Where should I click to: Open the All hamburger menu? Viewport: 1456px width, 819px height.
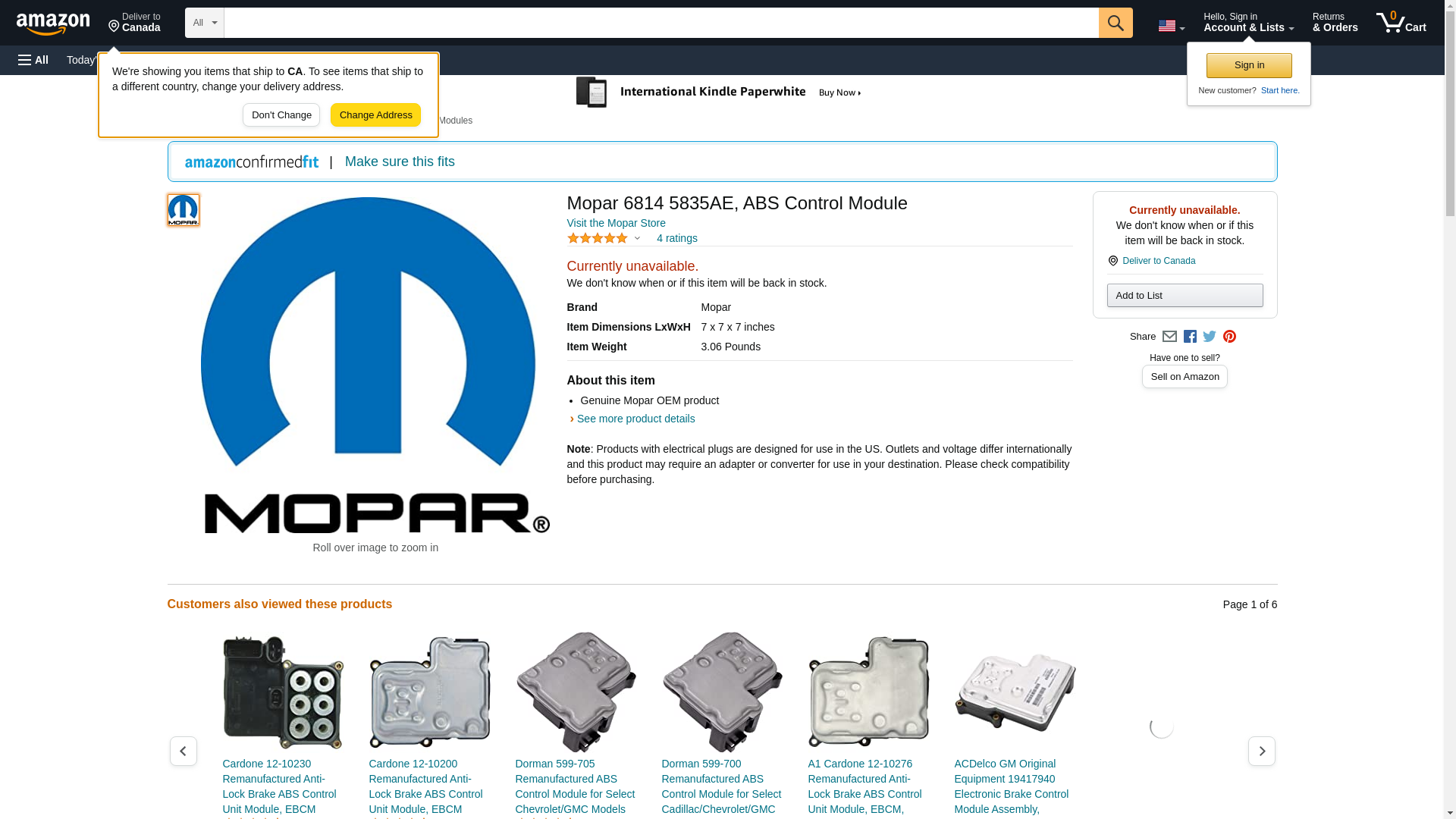[x=33, y=60]
